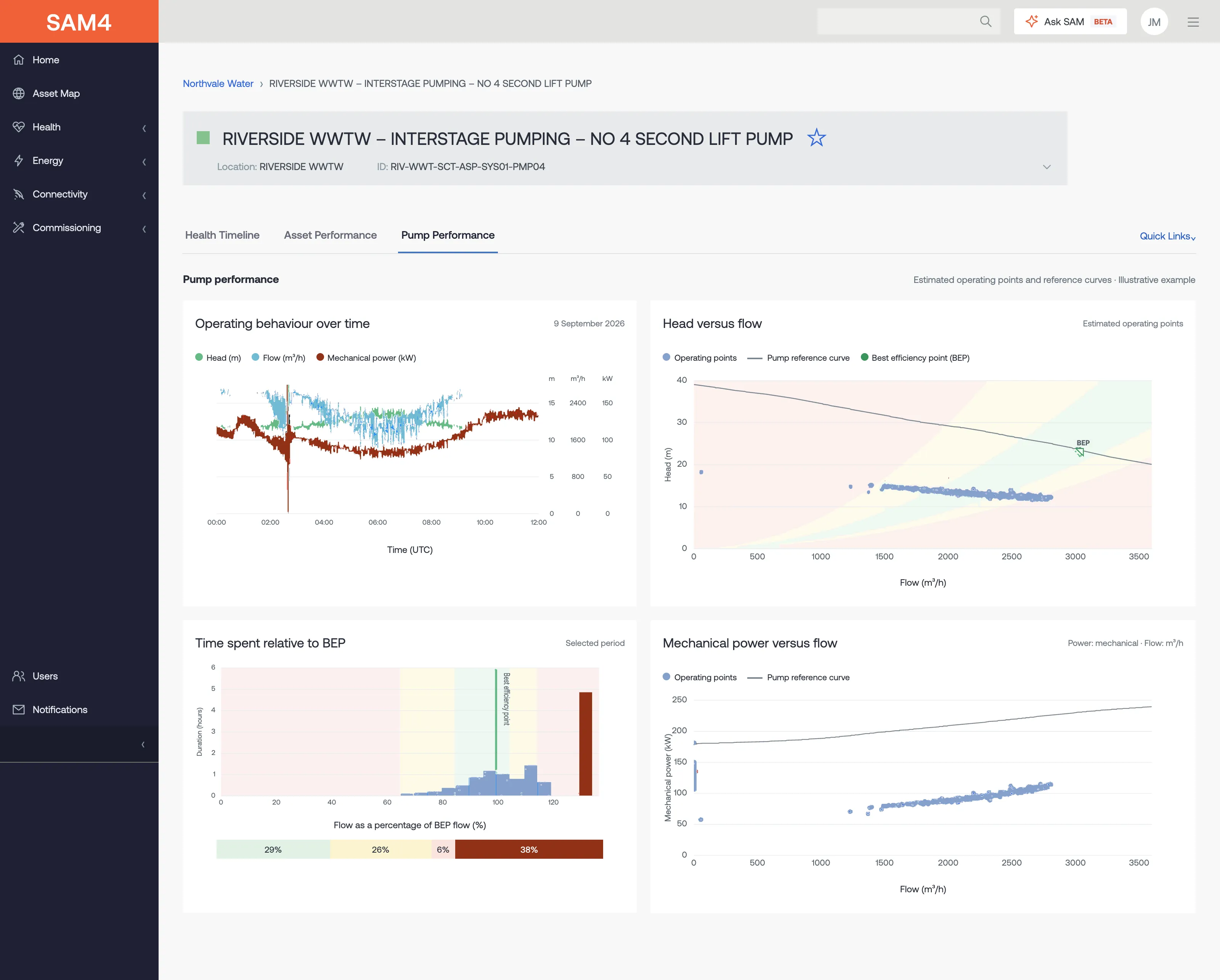Viewport: 1220px width, 980px height.
Task: Toggle Flow (m³/h) legend series
Action: tap(278, 358)
